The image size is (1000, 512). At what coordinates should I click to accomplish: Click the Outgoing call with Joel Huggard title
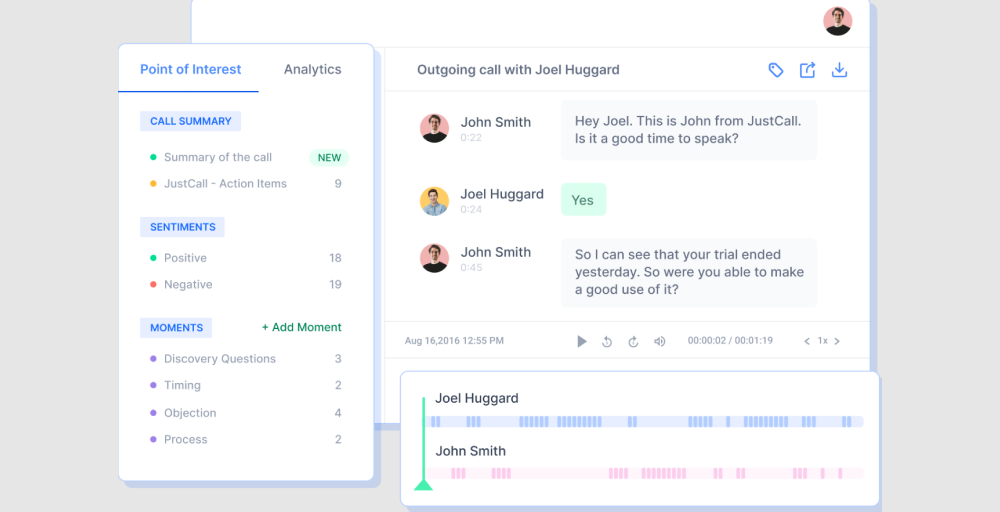coord(518,69)
